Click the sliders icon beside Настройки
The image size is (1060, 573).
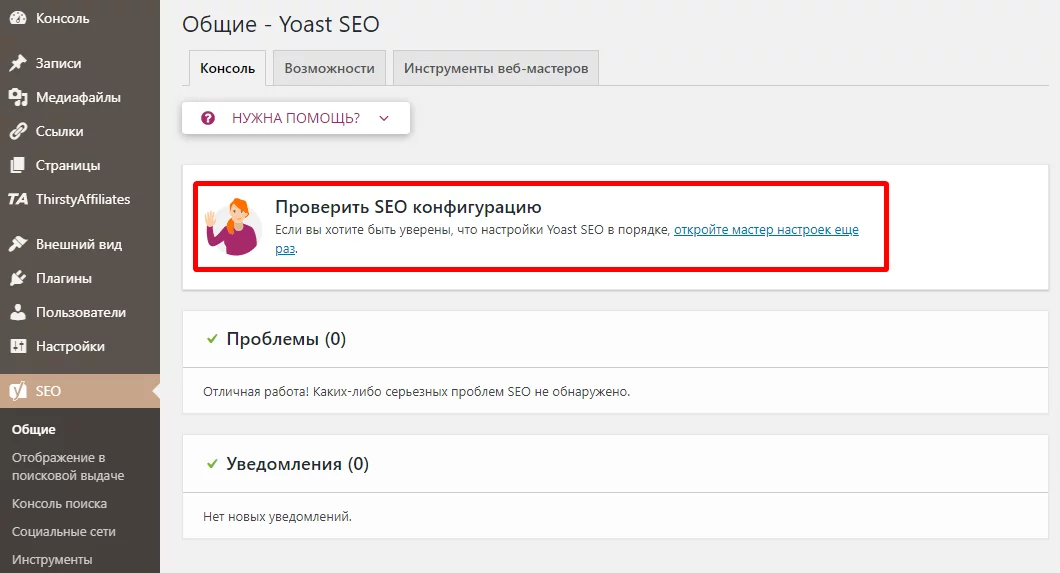tap(18, 346)
